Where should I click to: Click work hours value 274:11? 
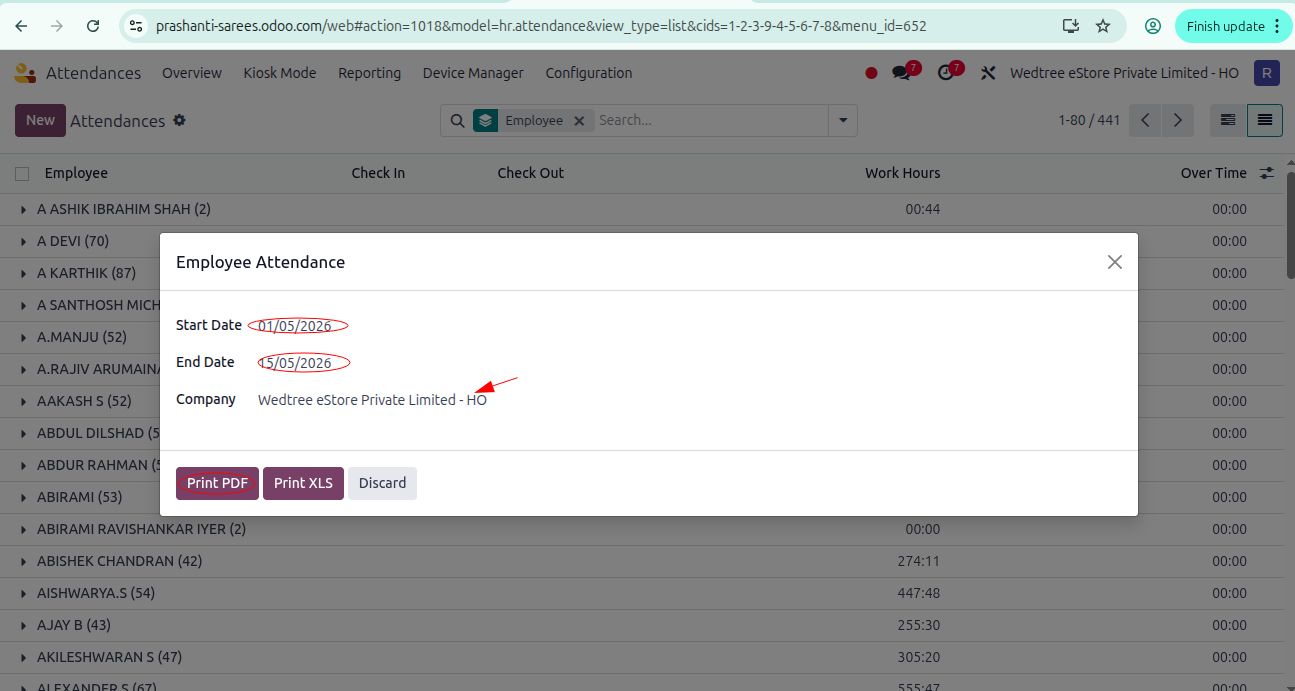(919, 561)
